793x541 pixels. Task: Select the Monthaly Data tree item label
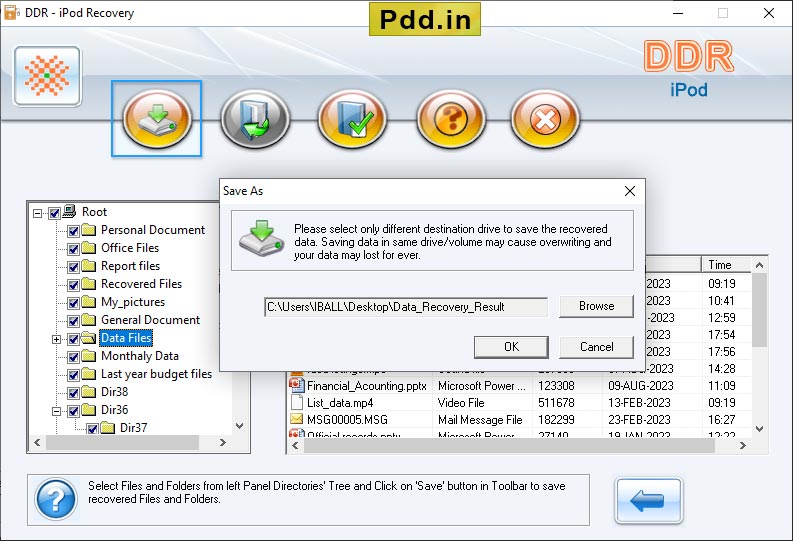pos(140,356)
